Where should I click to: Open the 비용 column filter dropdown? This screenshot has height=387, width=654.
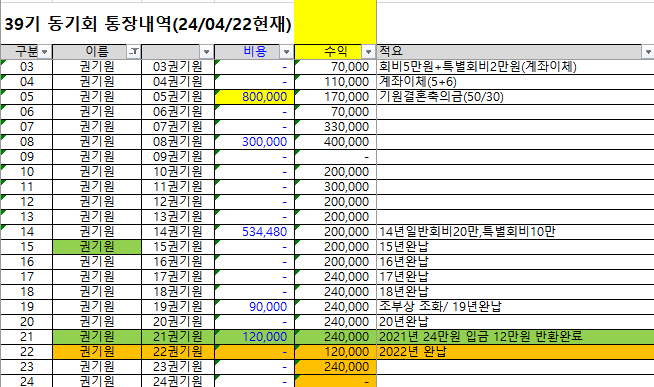(x=287, y=52)
